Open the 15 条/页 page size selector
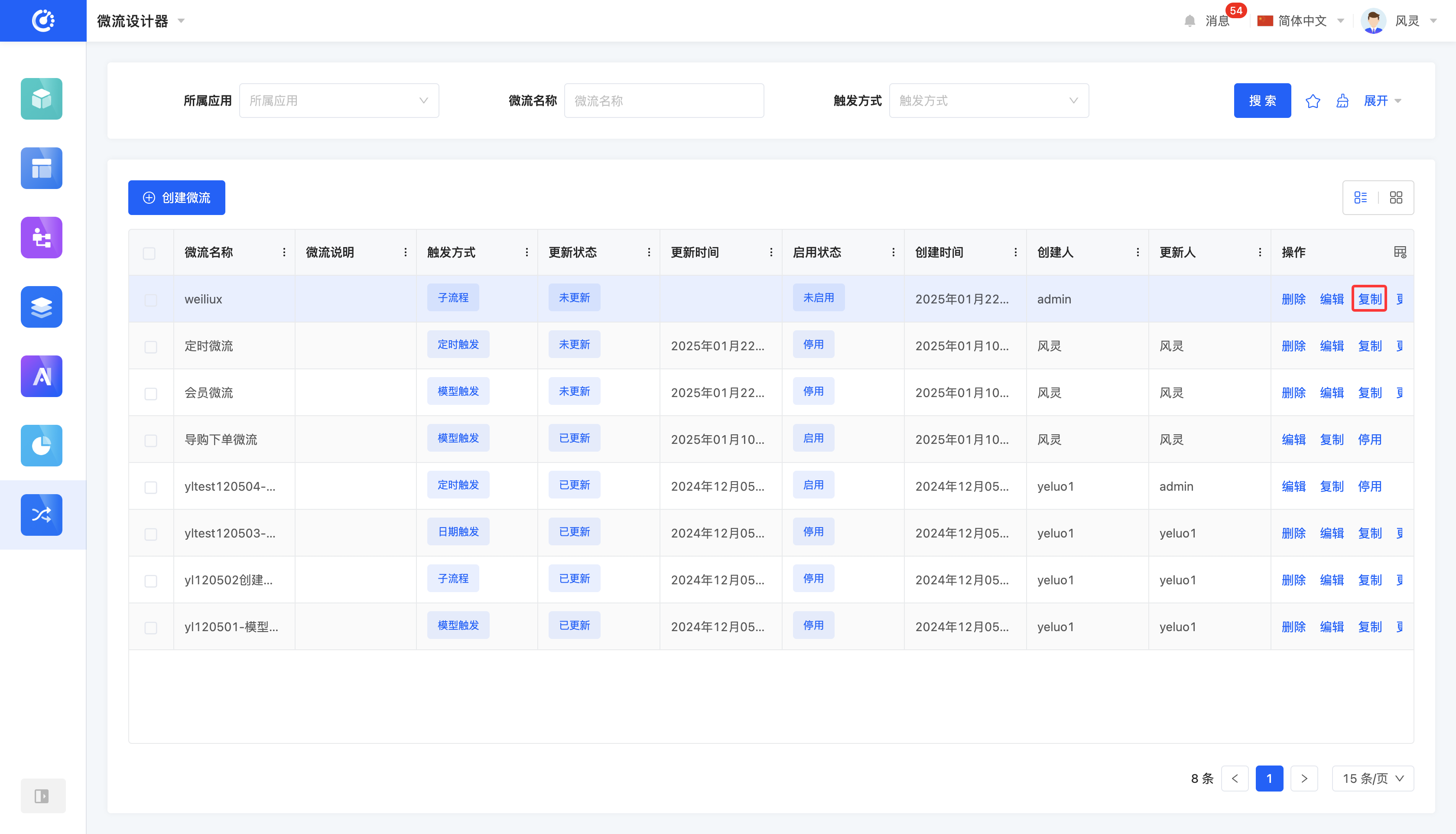The height and width of the screenshot is (834, 1456). click(1372, 778)
